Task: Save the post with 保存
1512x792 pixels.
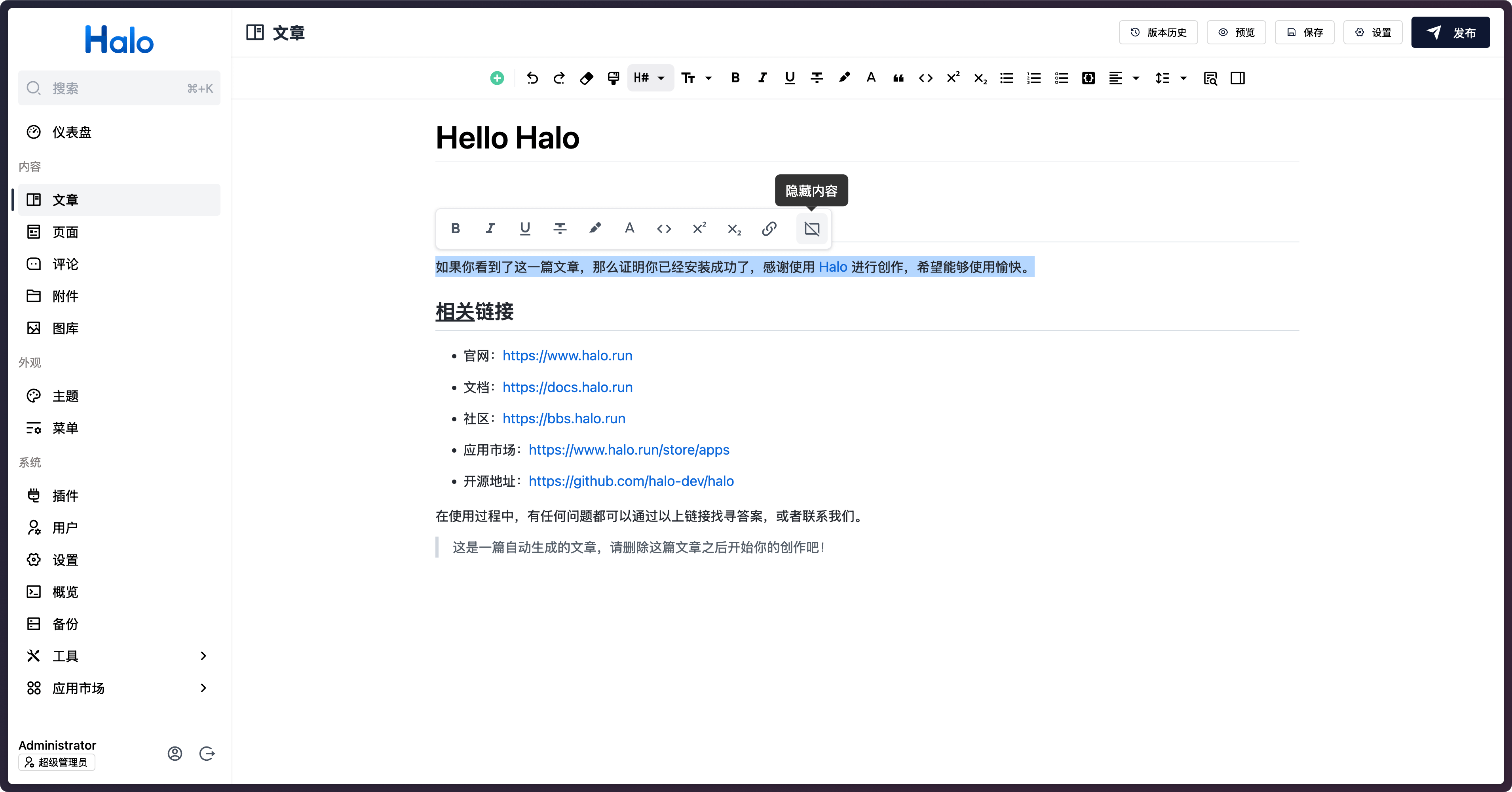Action: 1304,32
